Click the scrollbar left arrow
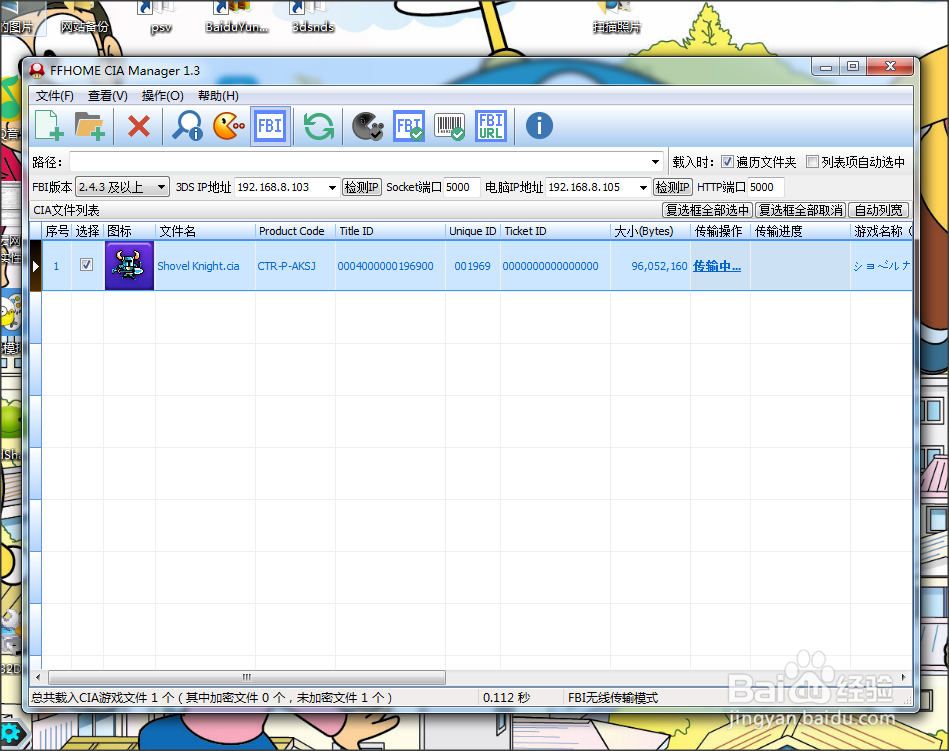The width and height of the screenshot is (949, 751). (39, 677)
